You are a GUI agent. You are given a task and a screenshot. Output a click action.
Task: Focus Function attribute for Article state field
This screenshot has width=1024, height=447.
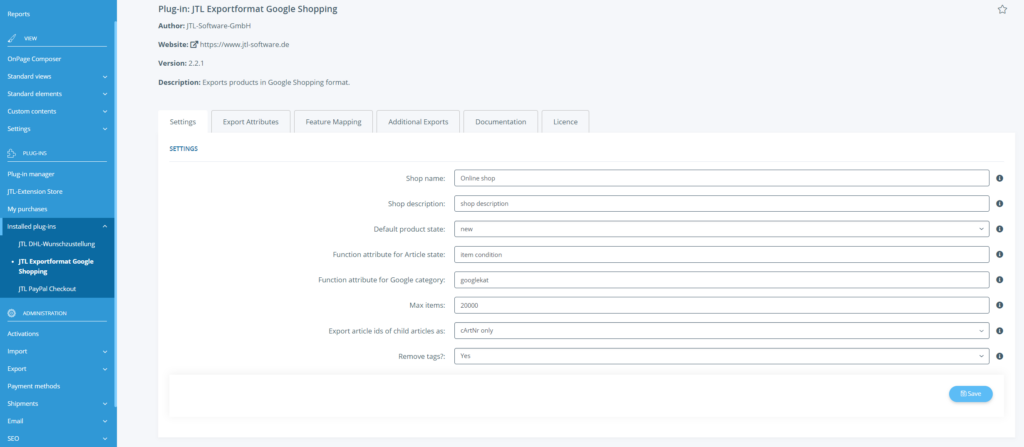(722, 254)
